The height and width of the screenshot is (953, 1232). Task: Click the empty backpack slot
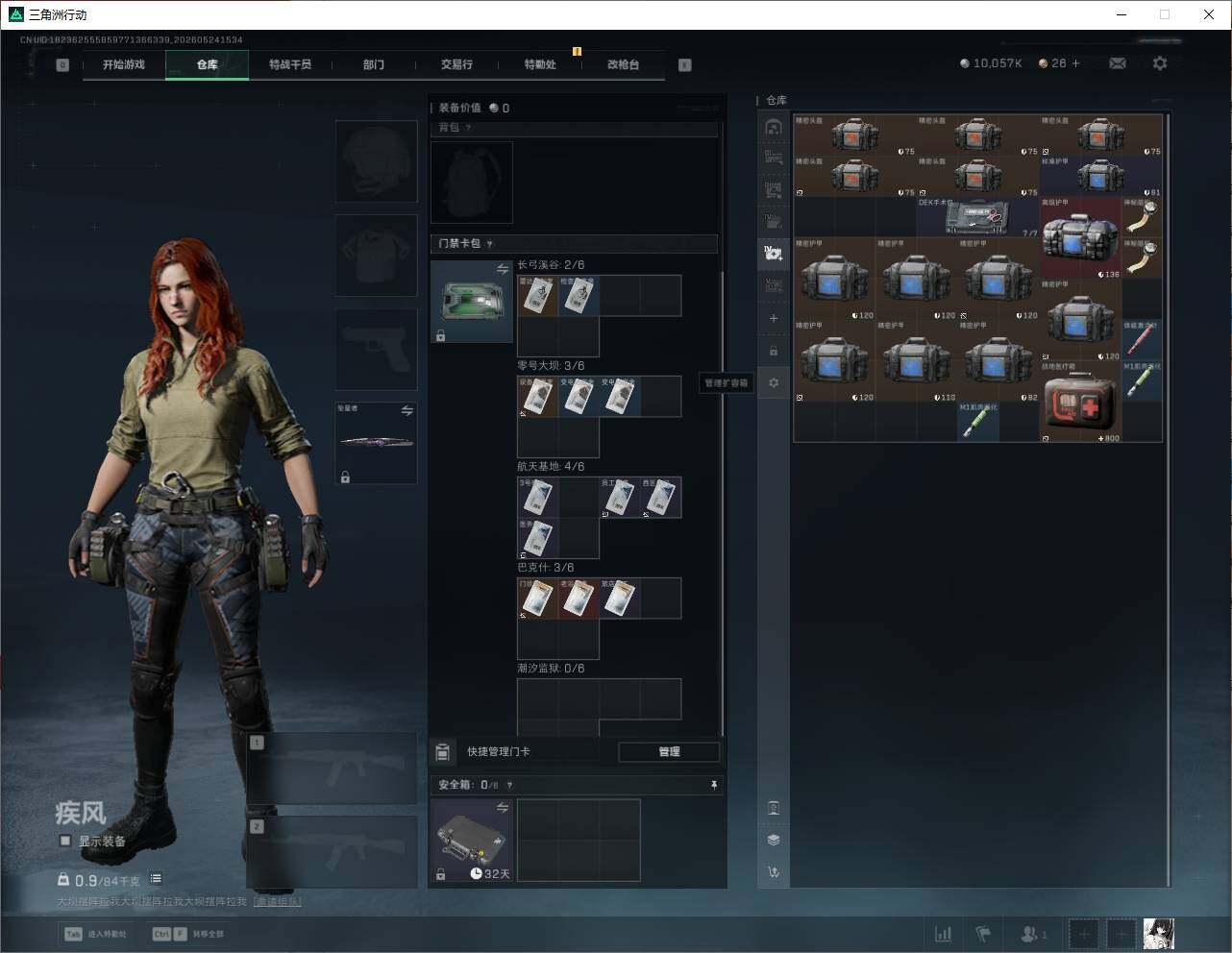(x=472, y=183)
